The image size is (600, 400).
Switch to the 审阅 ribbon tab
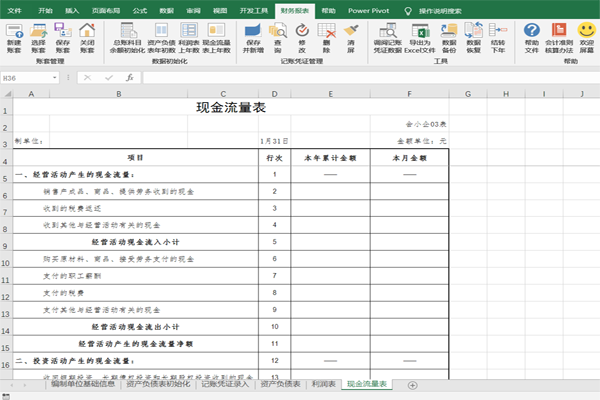pos(193,11)
